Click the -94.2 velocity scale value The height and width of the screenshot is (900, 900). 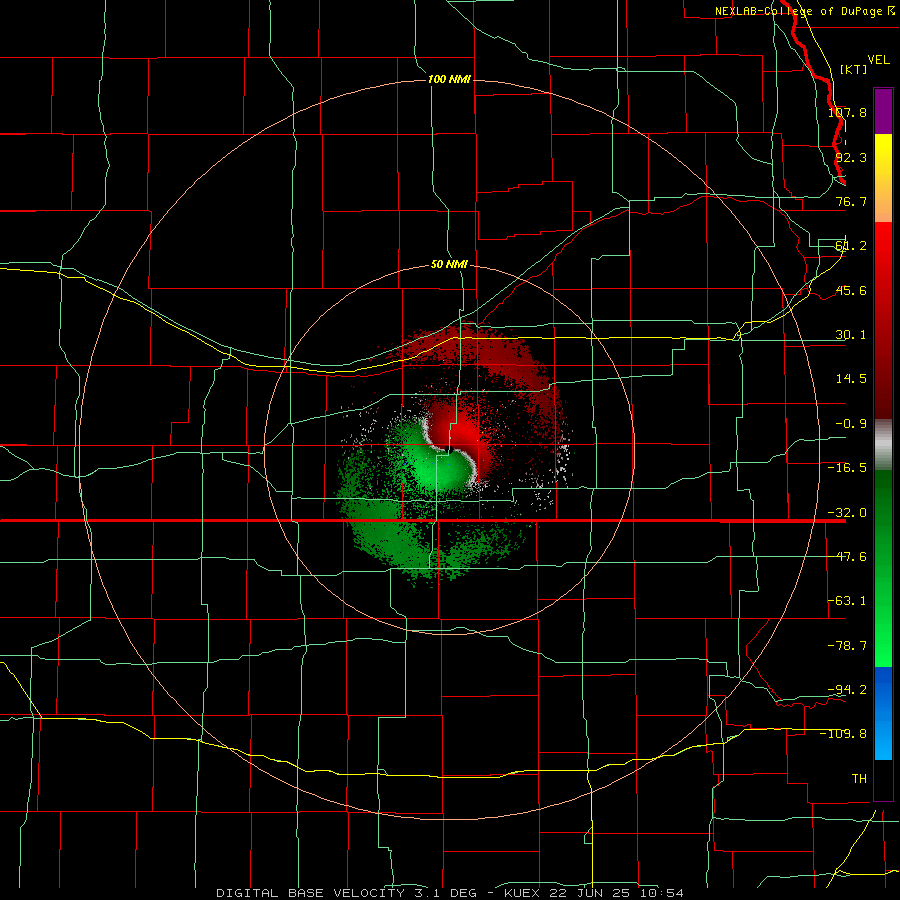tap(847, 690)
